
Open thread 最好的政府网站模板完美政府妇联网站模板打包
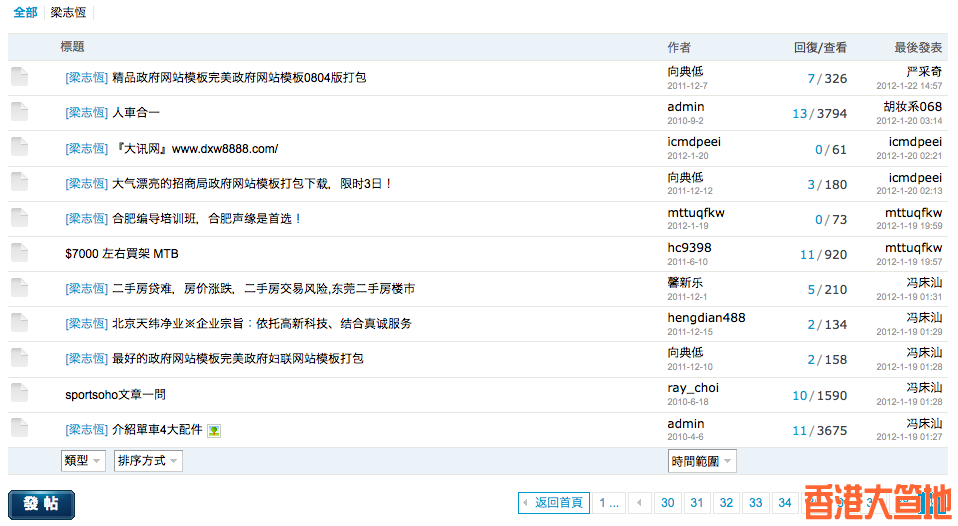(x=238, y=358)
